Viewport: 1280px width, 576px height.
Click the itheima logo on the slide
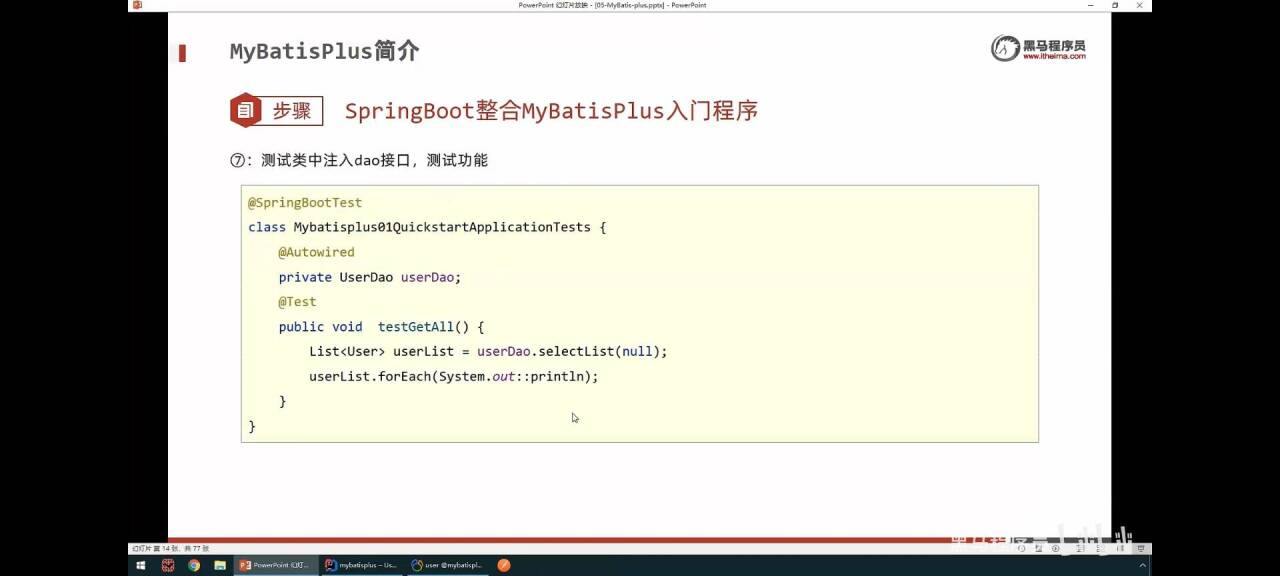(1038, 48)
